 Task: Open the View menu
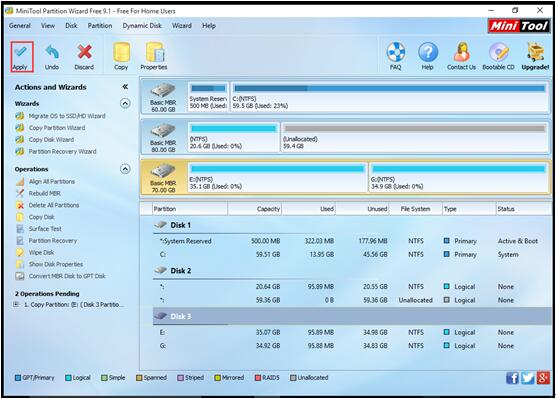48,26
